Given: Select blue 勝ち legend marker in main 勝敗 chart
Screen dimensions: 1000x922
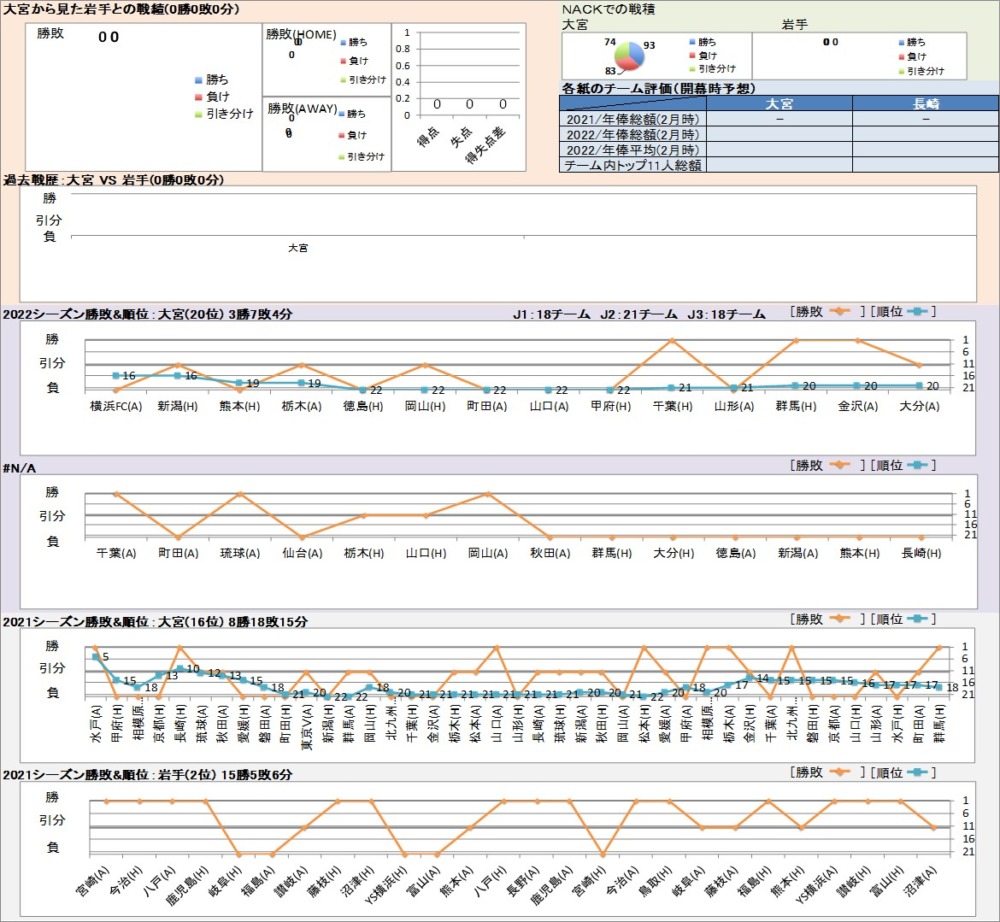Looking at the screenshot, I should coord(199,79).
